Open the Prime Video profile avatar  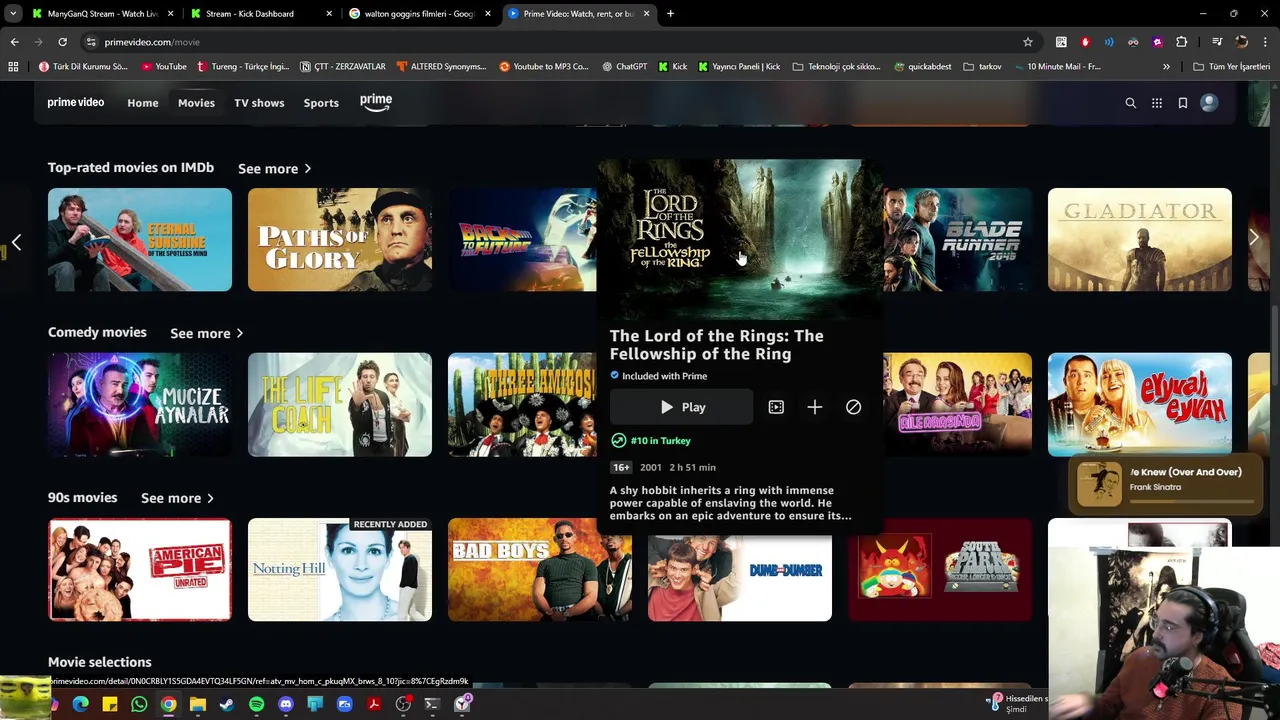click(x=1209, y=103)
